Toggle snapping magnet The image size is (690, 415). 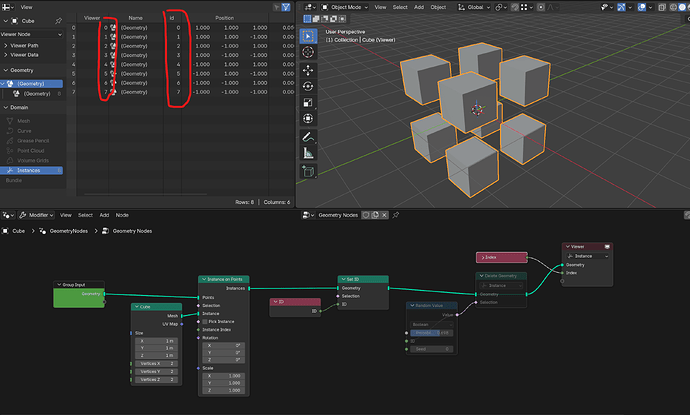coord(514,7)
